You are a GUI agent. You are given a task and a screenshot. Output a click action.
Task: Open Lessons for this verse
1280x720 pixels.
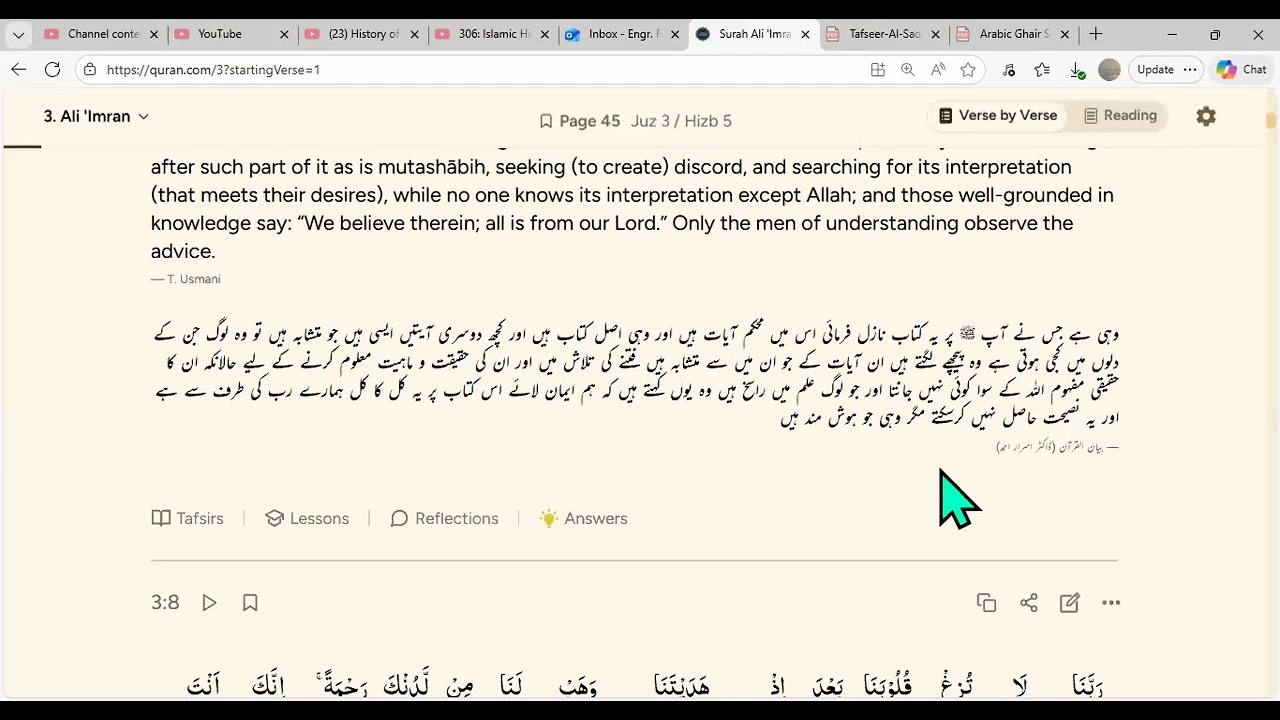pyautogui.click(x=307, y=518)
